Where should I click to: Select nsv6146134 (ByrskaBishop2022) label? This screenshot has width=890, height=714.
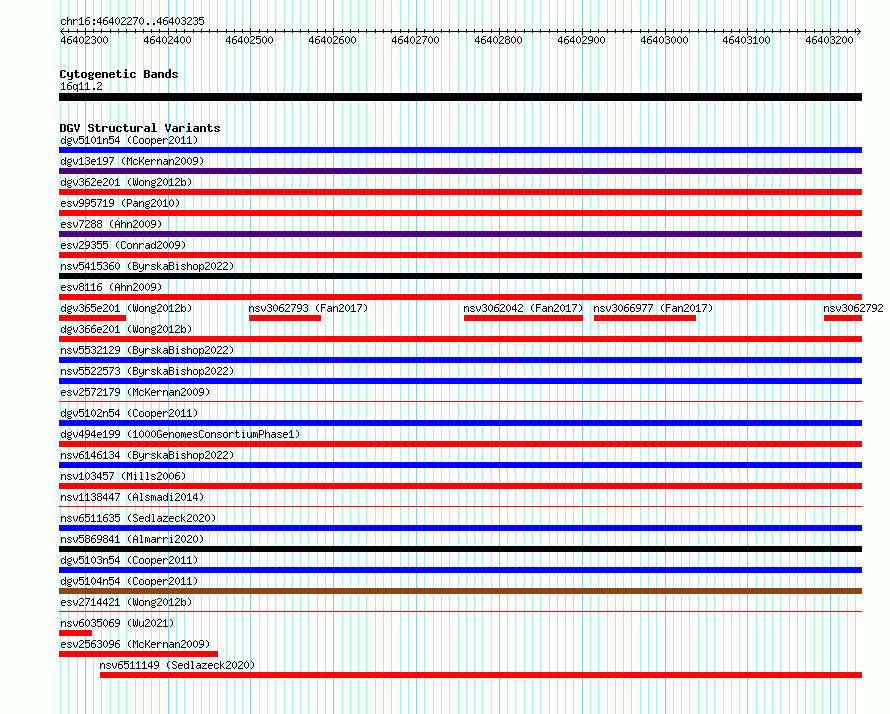click(x=147, y=455)
